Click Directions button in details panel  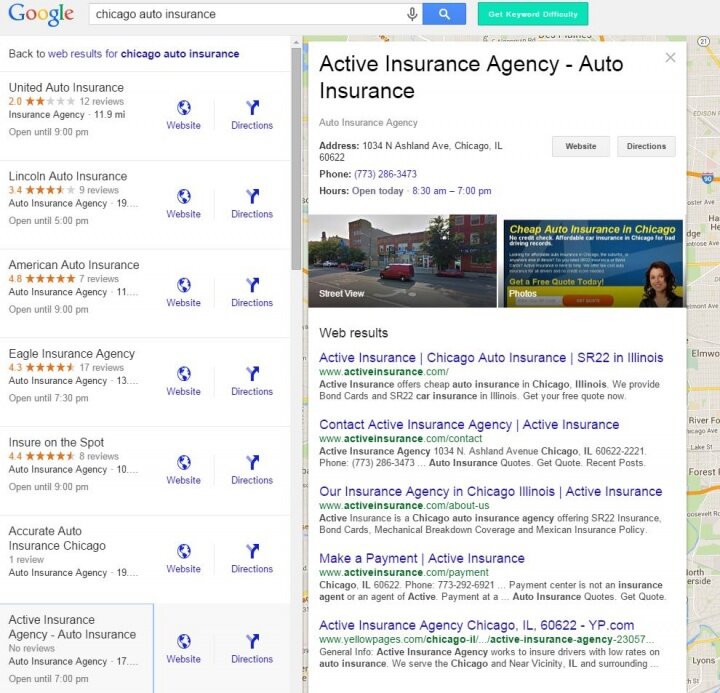[646, 146]
